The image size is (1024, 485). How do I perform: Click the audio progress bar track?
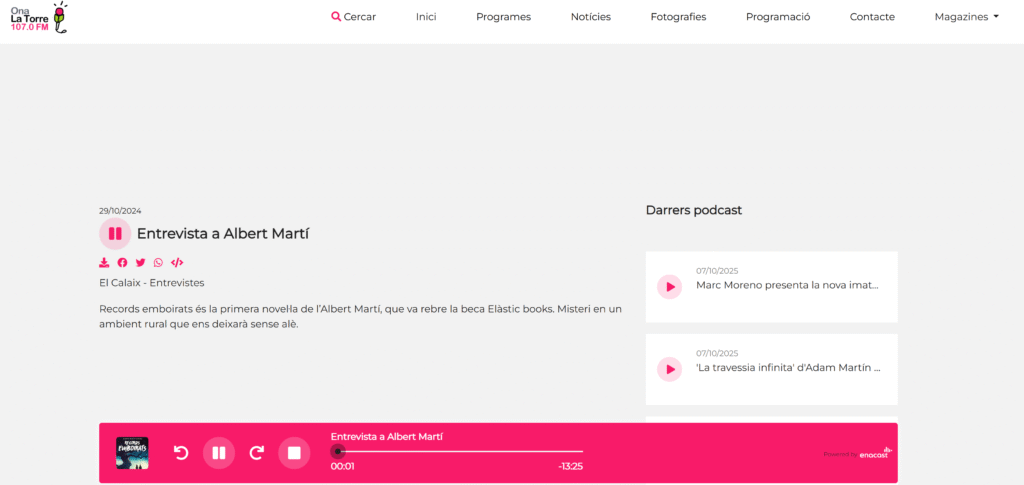point(460,451)
